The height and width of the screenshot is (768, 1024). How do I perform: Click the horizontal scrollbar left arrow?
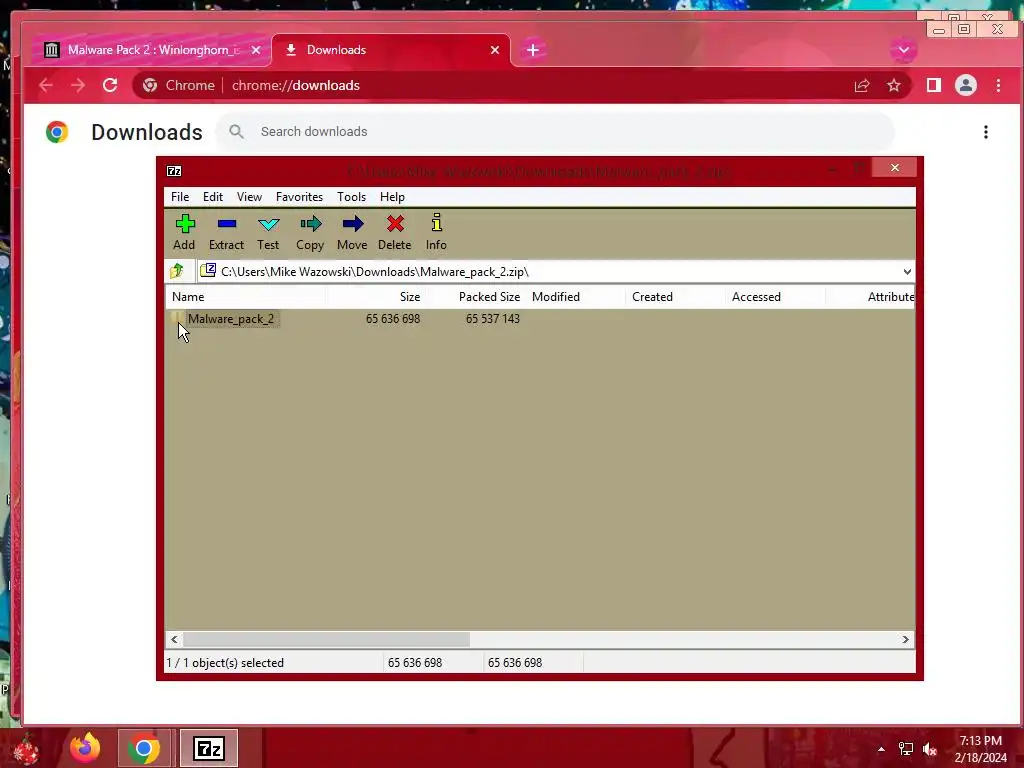pyautogui.click(x=174, y=639)
